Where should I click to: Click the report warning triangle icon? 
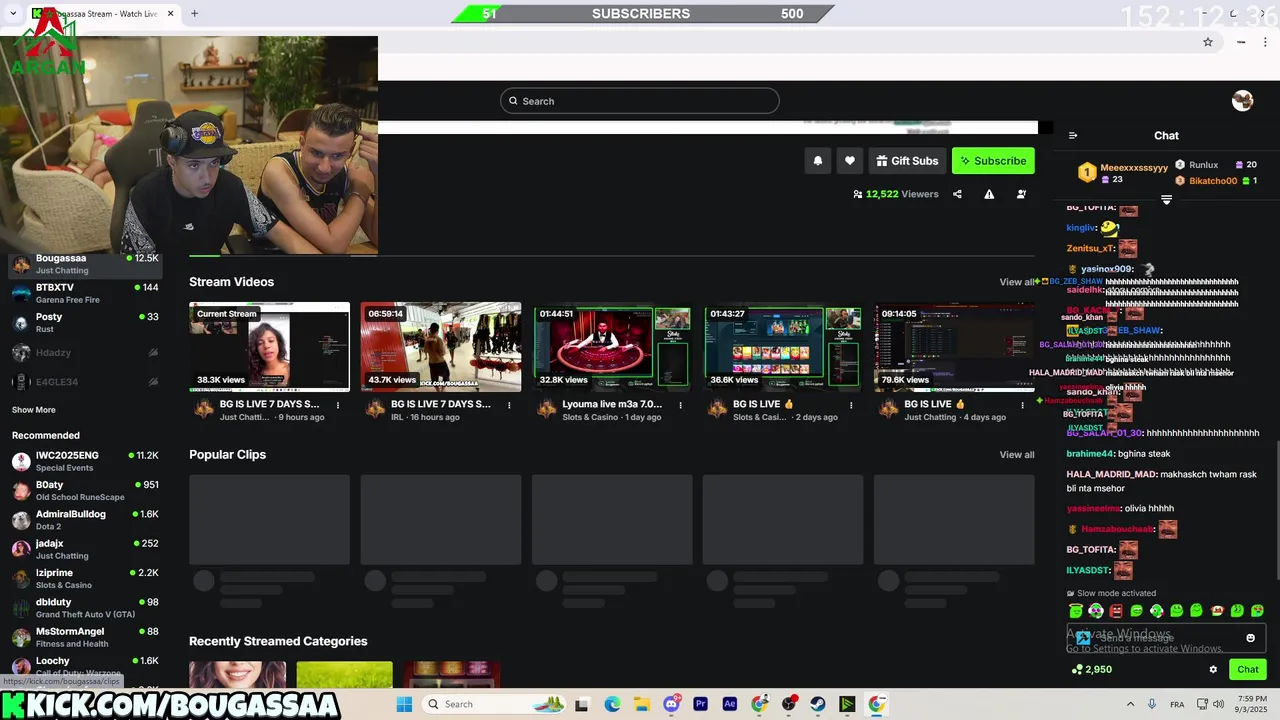(x=989, y=194)
